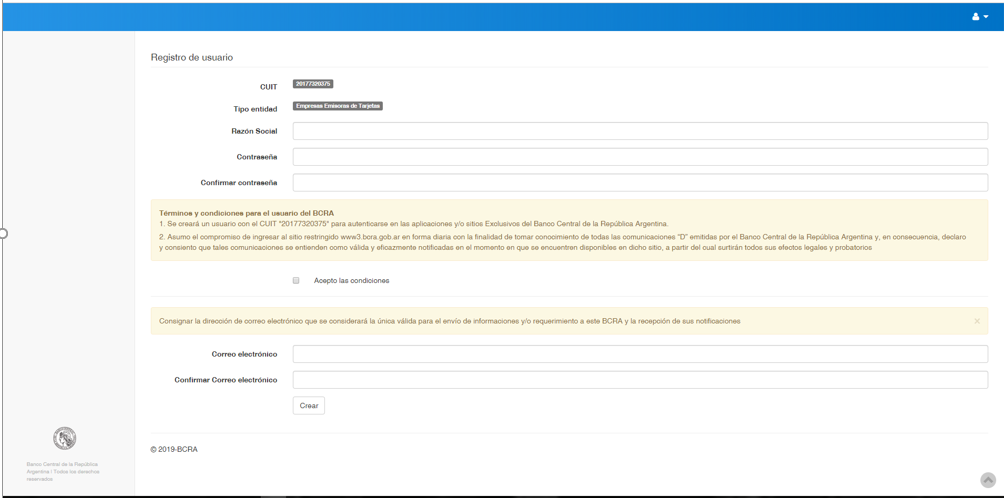Click the BCRA logo emblem in sidebar
This screenshot has width=1004, height=498.
pyautogui.click(x=64, y=438)
